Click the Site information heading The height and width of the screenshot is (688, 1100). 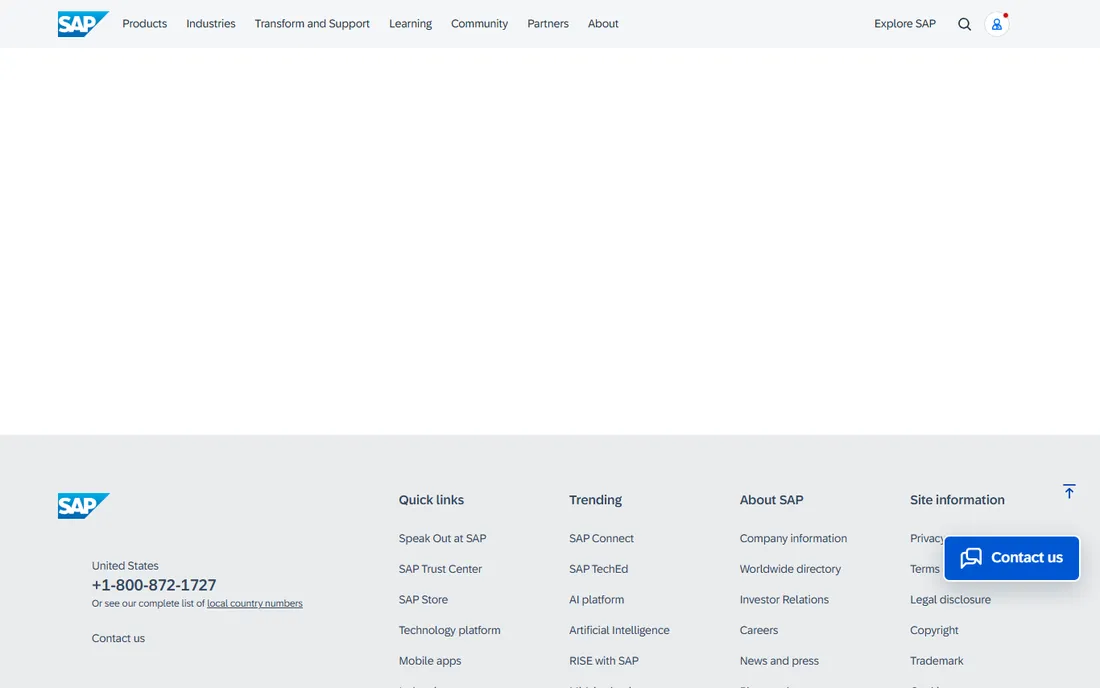pos(957,500)
